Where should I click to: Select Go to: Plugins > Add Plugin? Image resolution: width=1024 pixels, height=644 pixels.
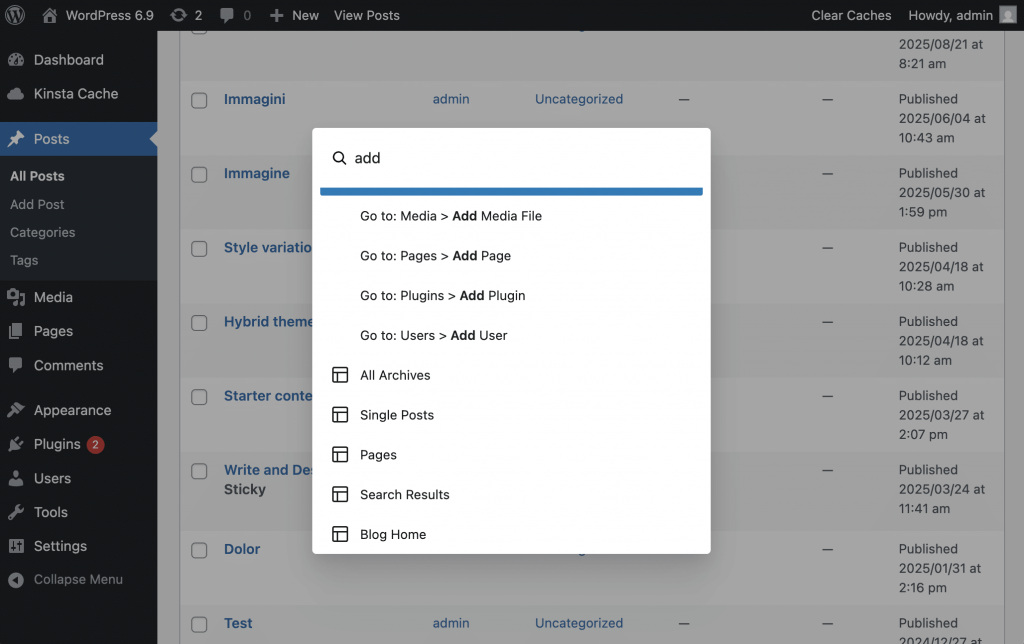tap(445, 295)
